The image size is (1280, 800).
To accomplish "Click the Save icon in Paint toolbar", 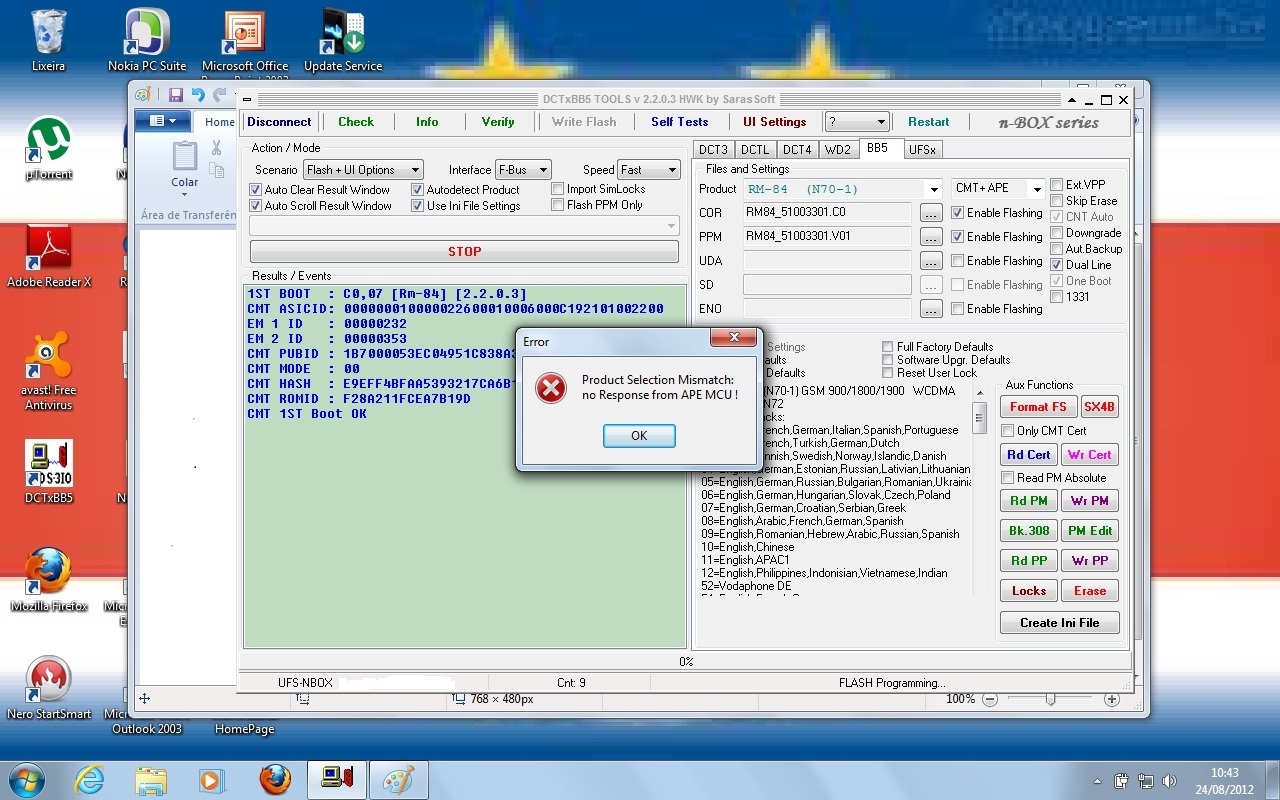I will [176, 95].
